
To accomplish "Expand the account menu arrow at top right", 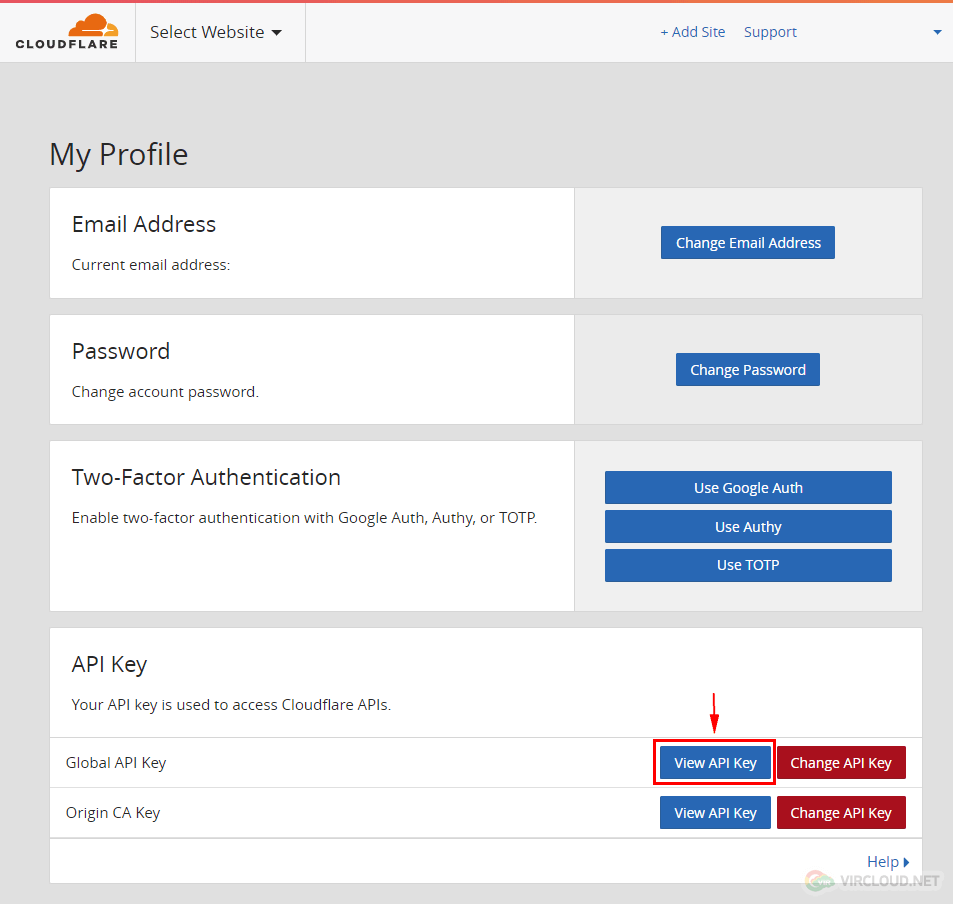I will tap(937, 32).
